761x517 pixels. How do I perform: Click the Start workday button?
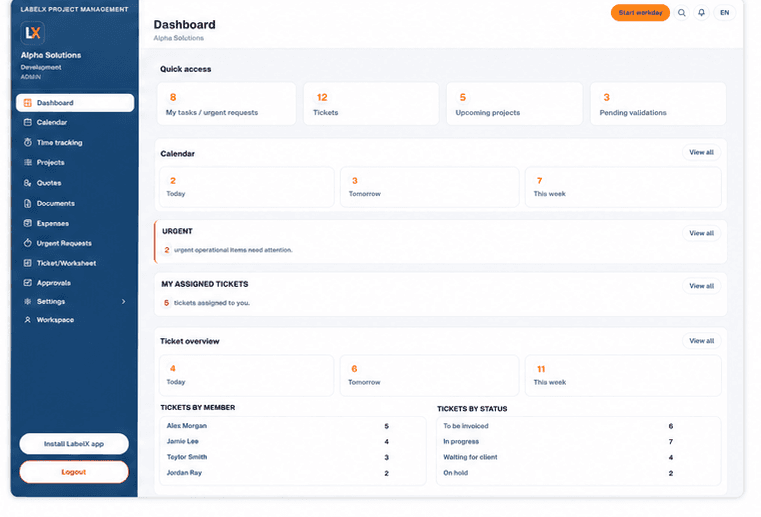tap(640, 13)
